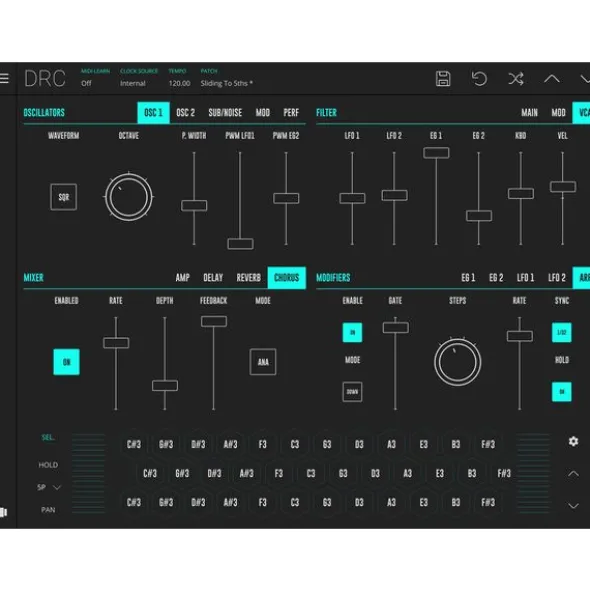Click the P. WIDTH slider handle
This screenshot has height=591, width=590.
pyautogui.click(x=194, y=205)
